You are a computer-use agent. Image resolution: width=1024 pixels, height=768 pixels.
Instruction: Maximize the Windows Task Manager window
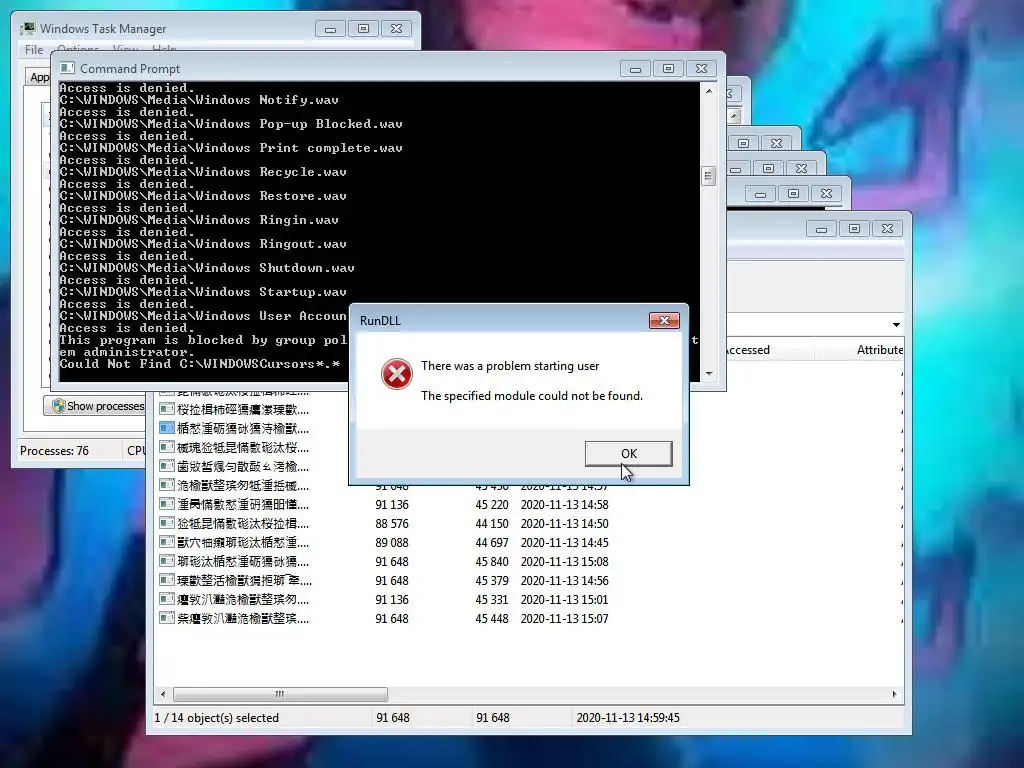point(364,29)
